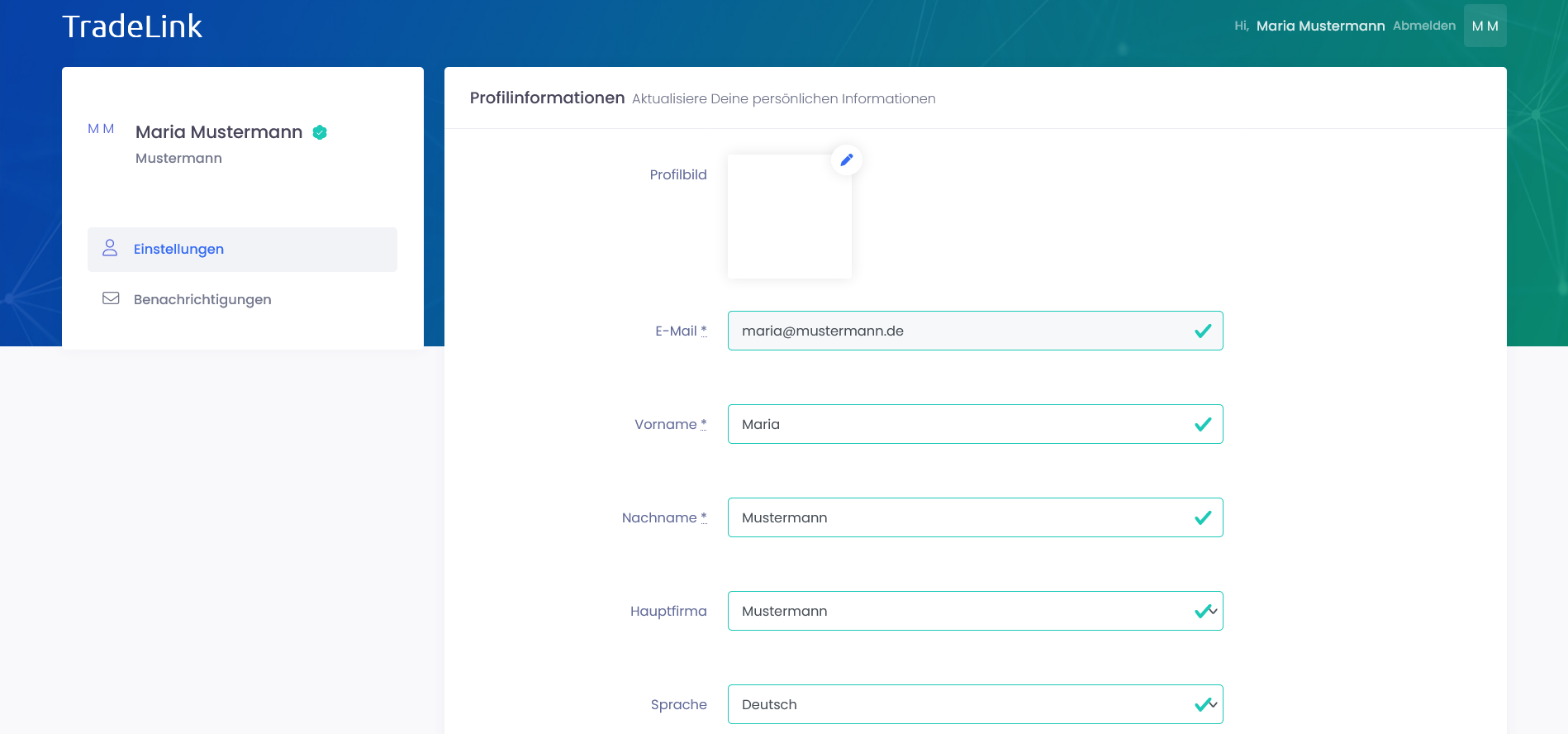Click the checkmark in the Nachname field
The height and width of the screenshot is (734, 1568).
point(1203,517)
